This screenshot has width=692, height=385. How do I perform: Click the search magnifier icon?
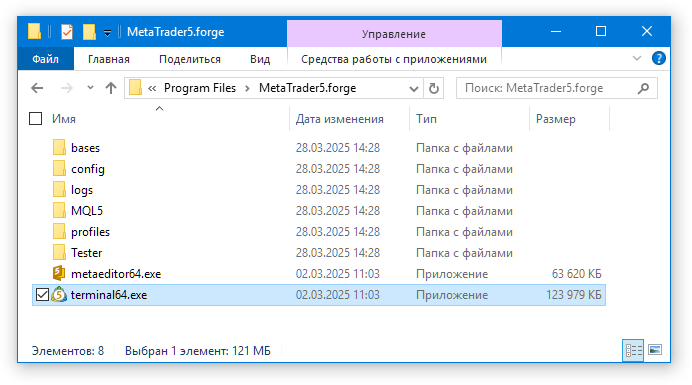pos(643,88)
